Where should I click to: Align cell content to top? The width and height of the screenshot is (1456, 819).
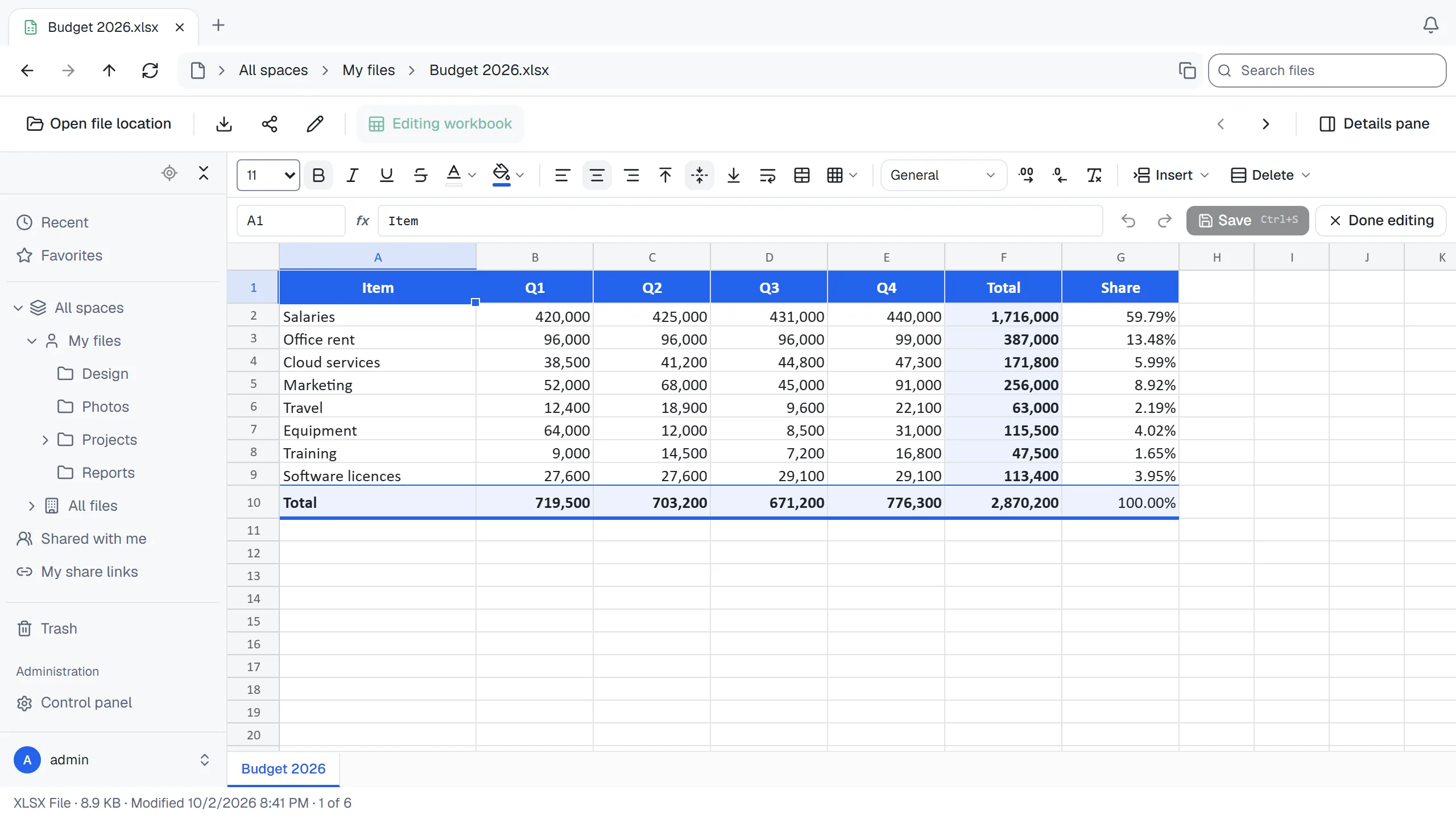click(x=665, y=175)
